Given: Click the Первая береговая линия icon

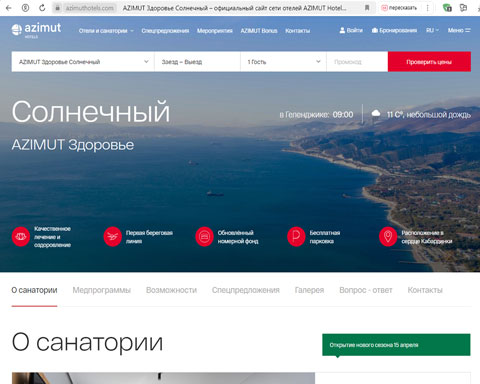Looking at the screenshot, I should point(113,237).
